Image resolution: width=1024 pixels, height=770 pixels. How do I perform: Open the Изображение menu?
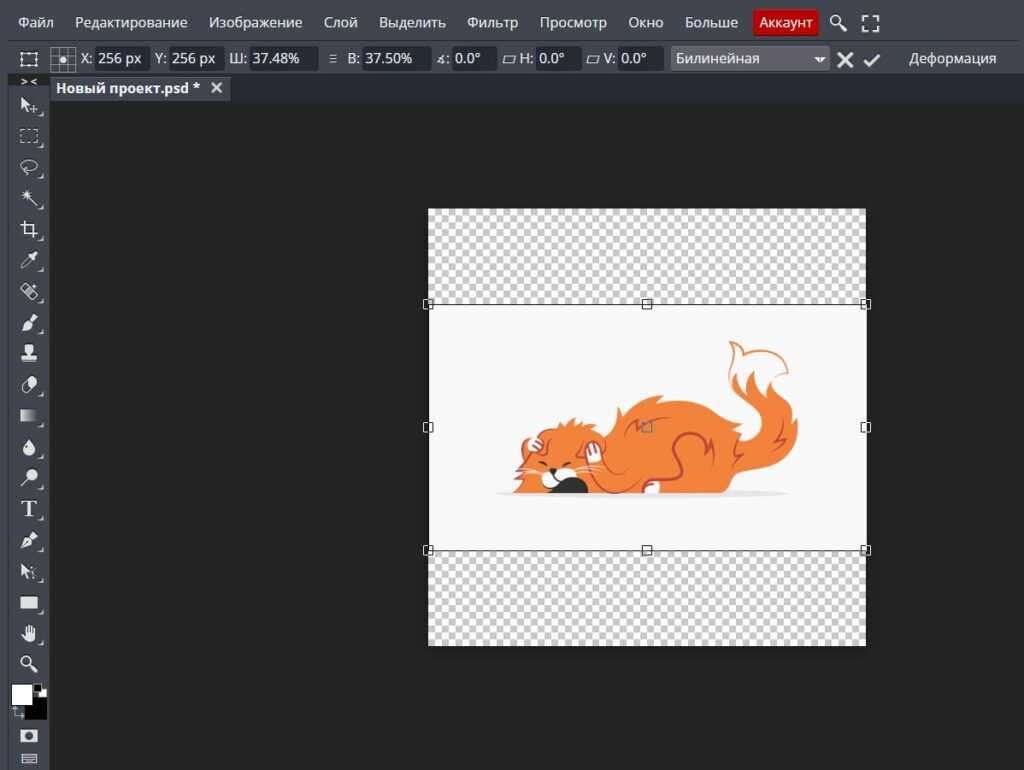(256, 22)
